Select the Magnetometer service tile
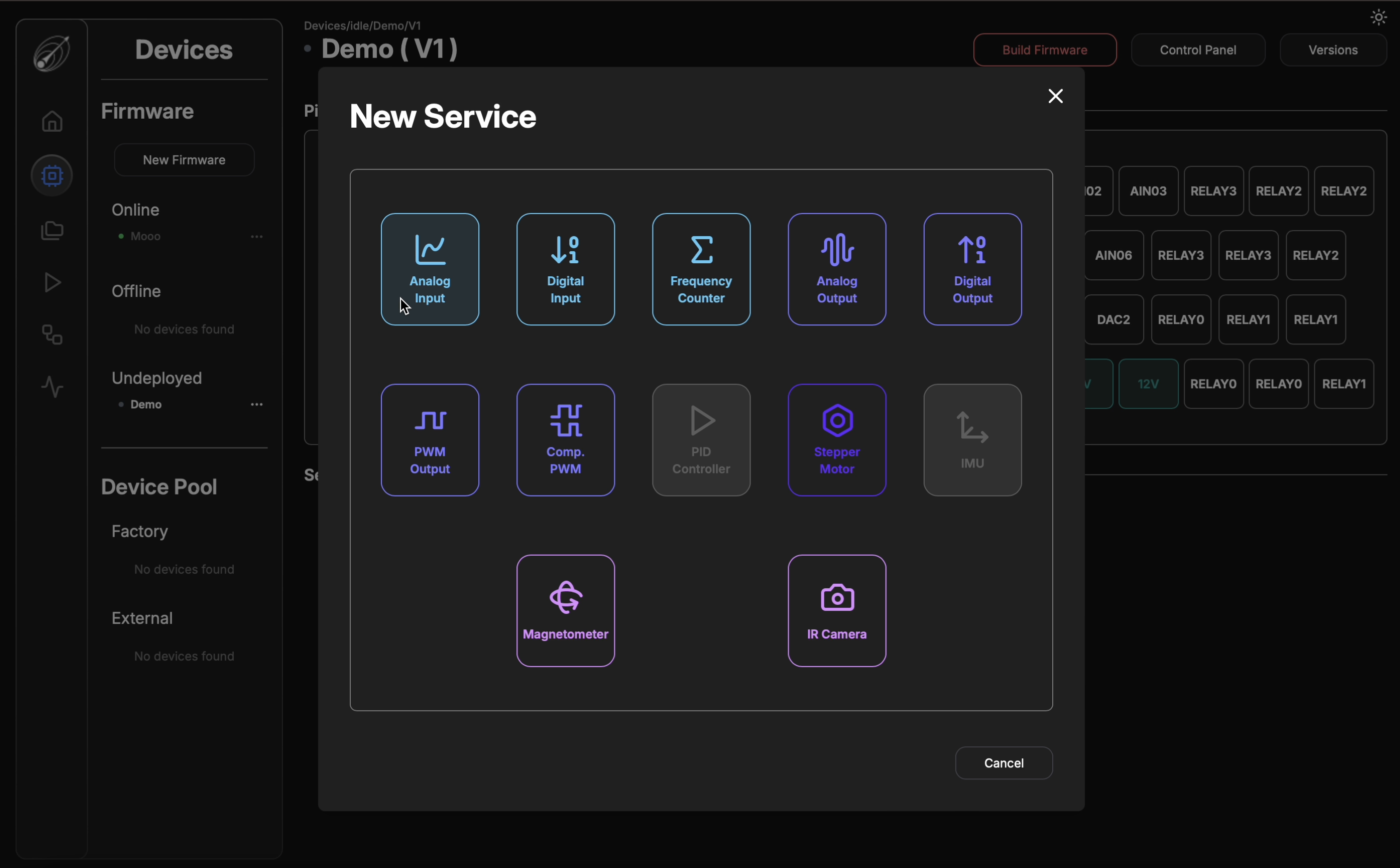The image size is (1400, 868). click(x=565, y=610)
